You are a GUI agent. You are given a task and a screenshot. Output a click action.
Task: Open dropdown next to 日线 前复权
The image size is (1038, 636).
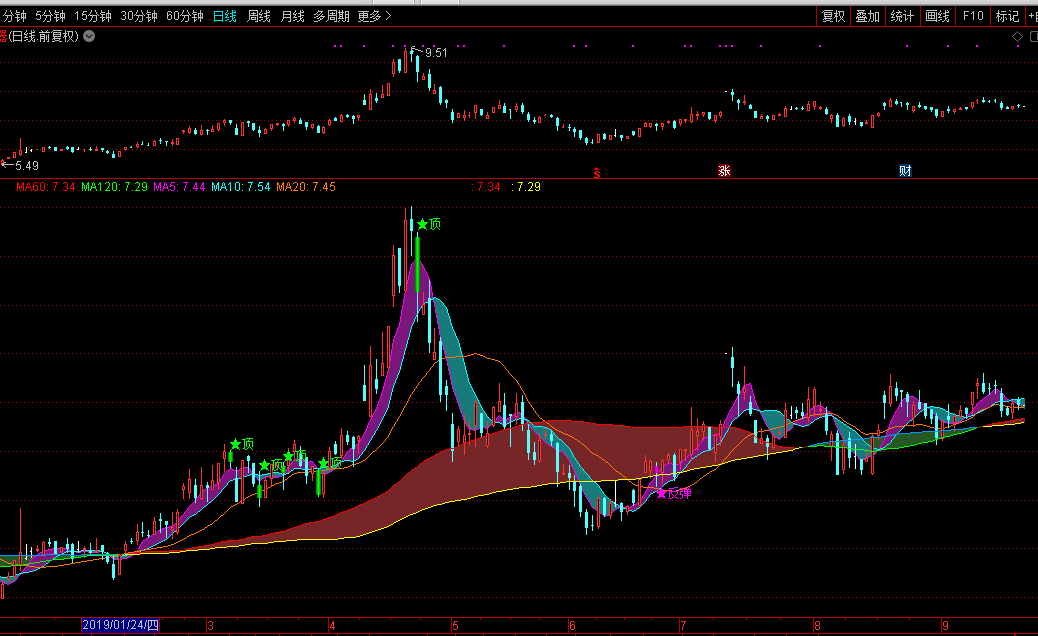90,36
